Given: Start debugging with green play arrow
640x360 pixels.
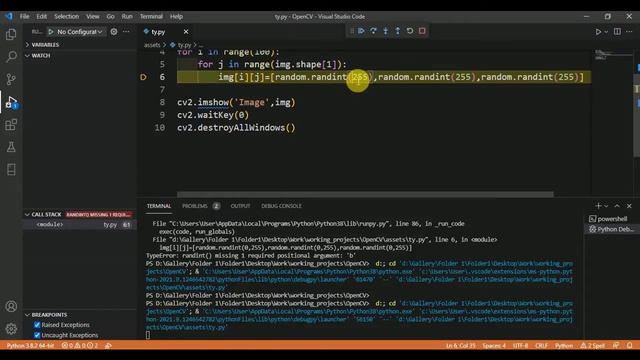Looking at the screenshot, I should point(51,31).
